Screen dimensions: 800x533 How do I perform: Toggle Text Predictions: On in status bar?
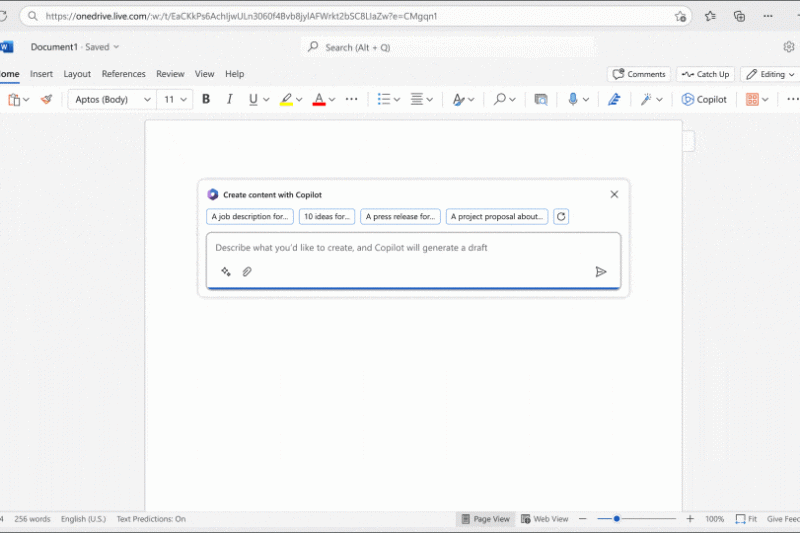point(151,519)
